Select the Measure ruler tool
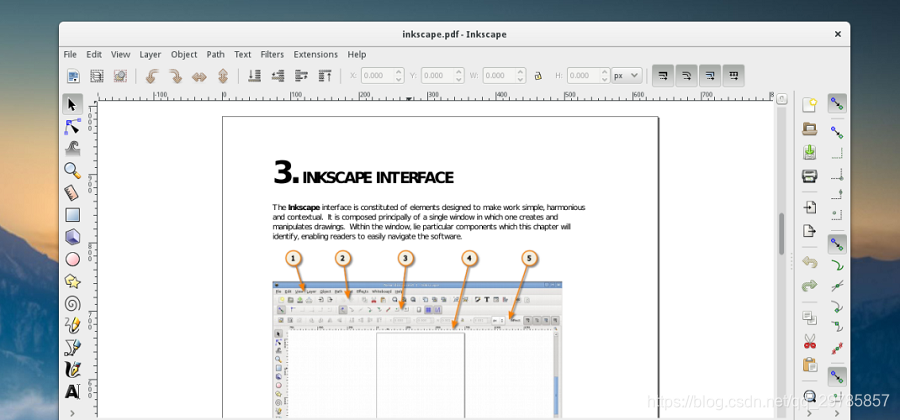 pyautogui.click(x=72, y=193)
